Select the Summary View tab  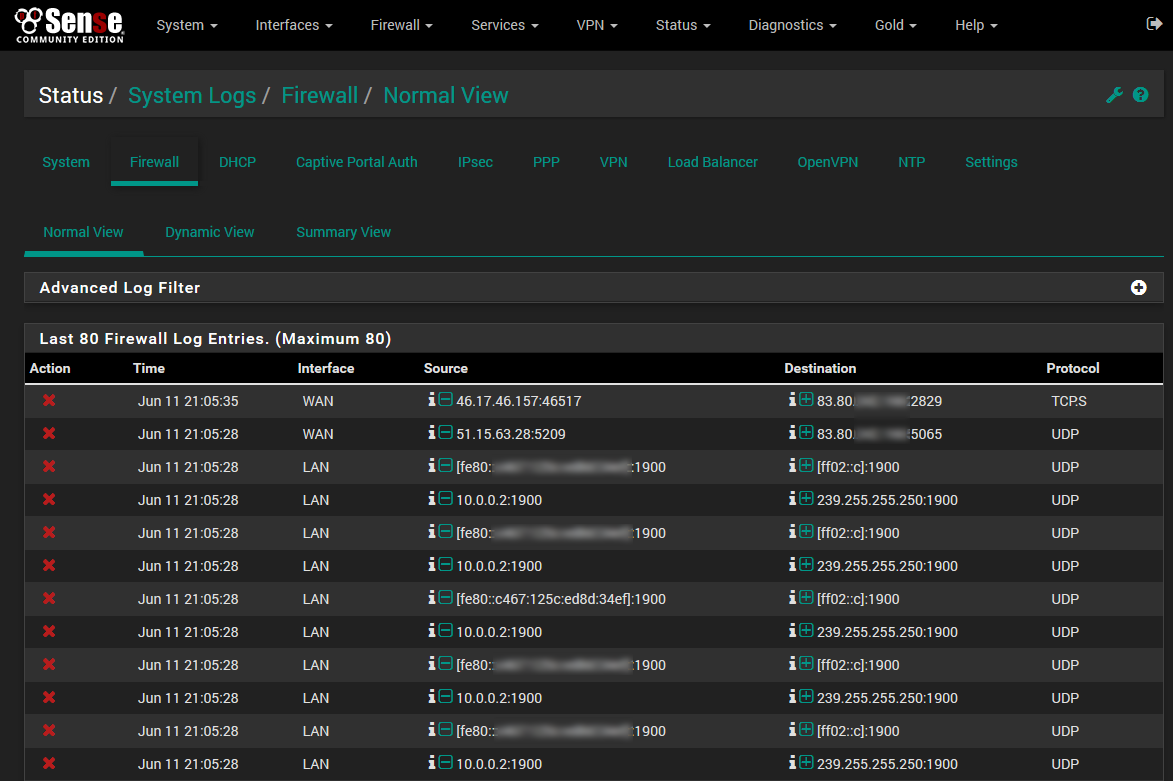click(343, 232)
